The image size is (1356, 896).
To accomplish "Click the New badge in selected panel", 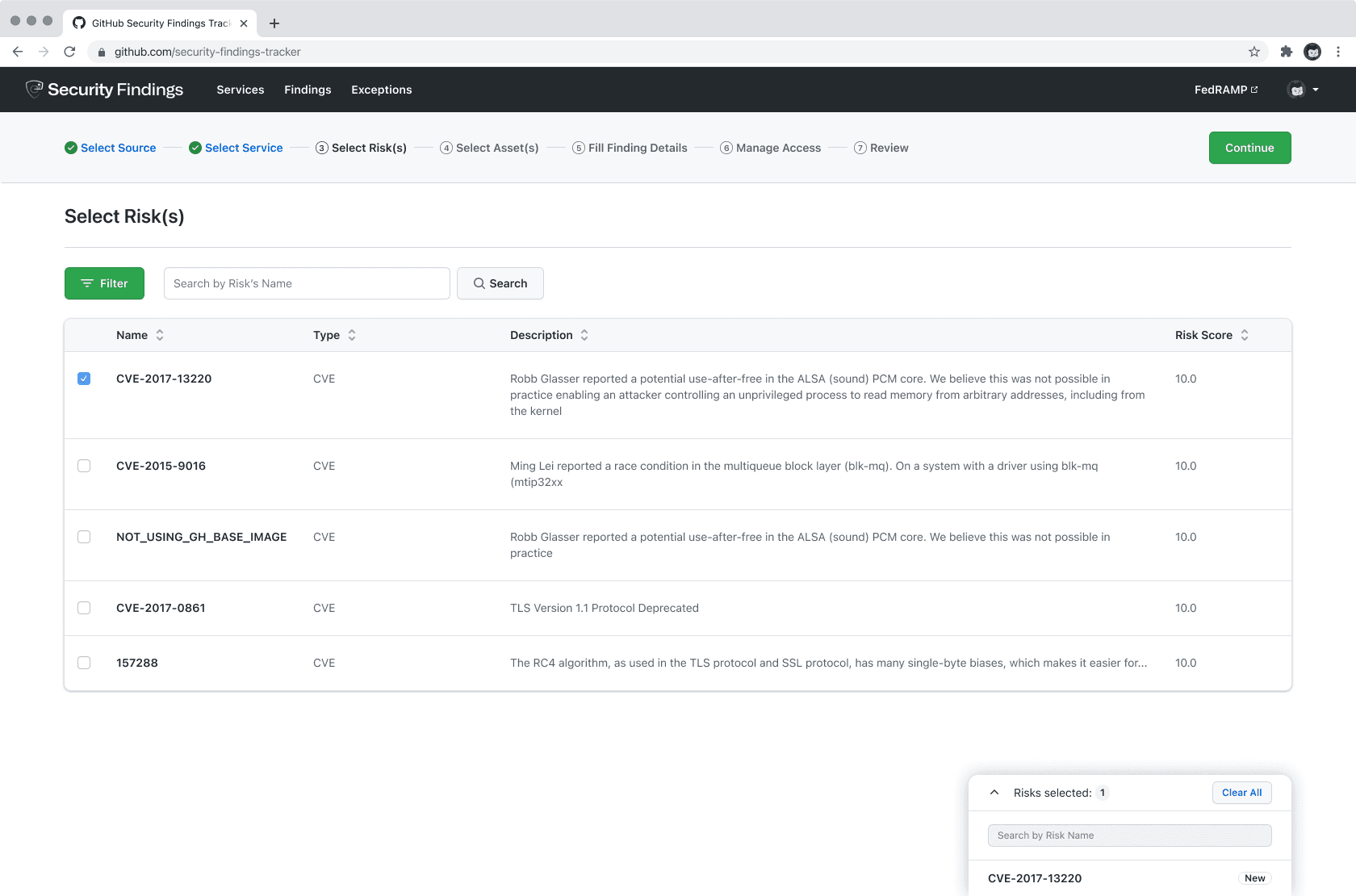I will coord(1255,878).
